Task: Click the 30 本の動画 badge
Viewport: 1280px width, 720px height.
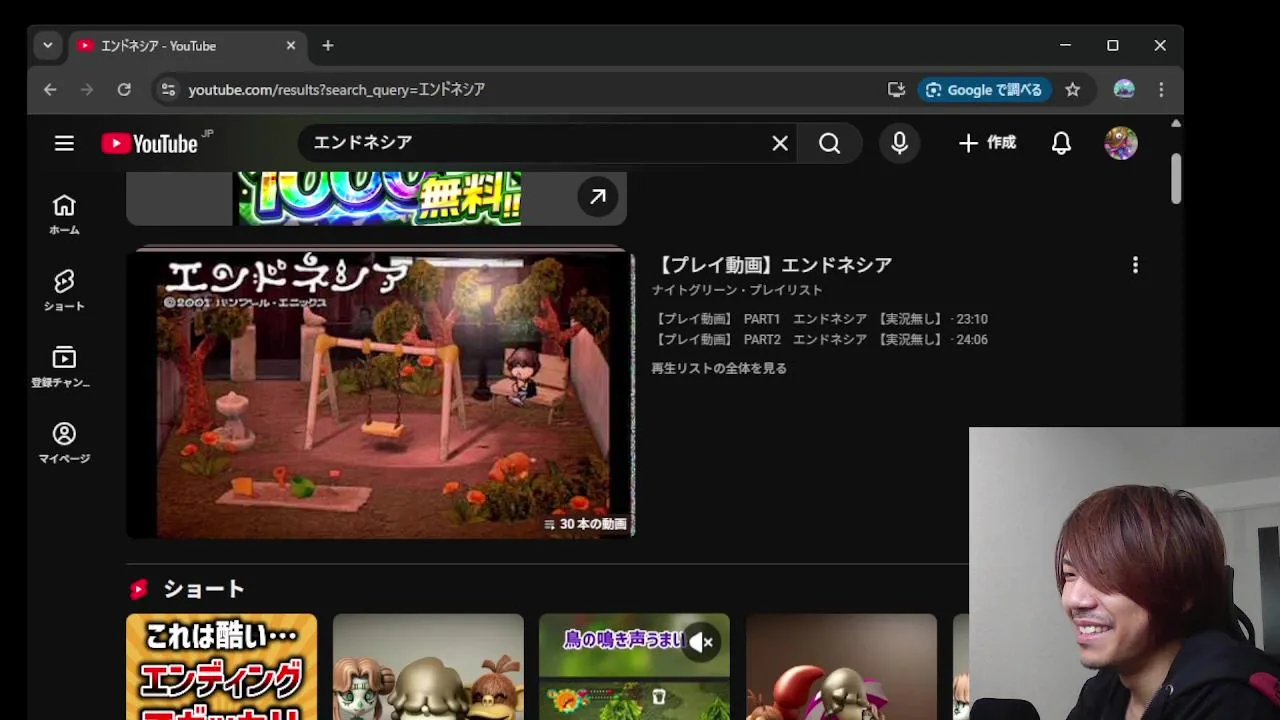Action: click(586, 524)
